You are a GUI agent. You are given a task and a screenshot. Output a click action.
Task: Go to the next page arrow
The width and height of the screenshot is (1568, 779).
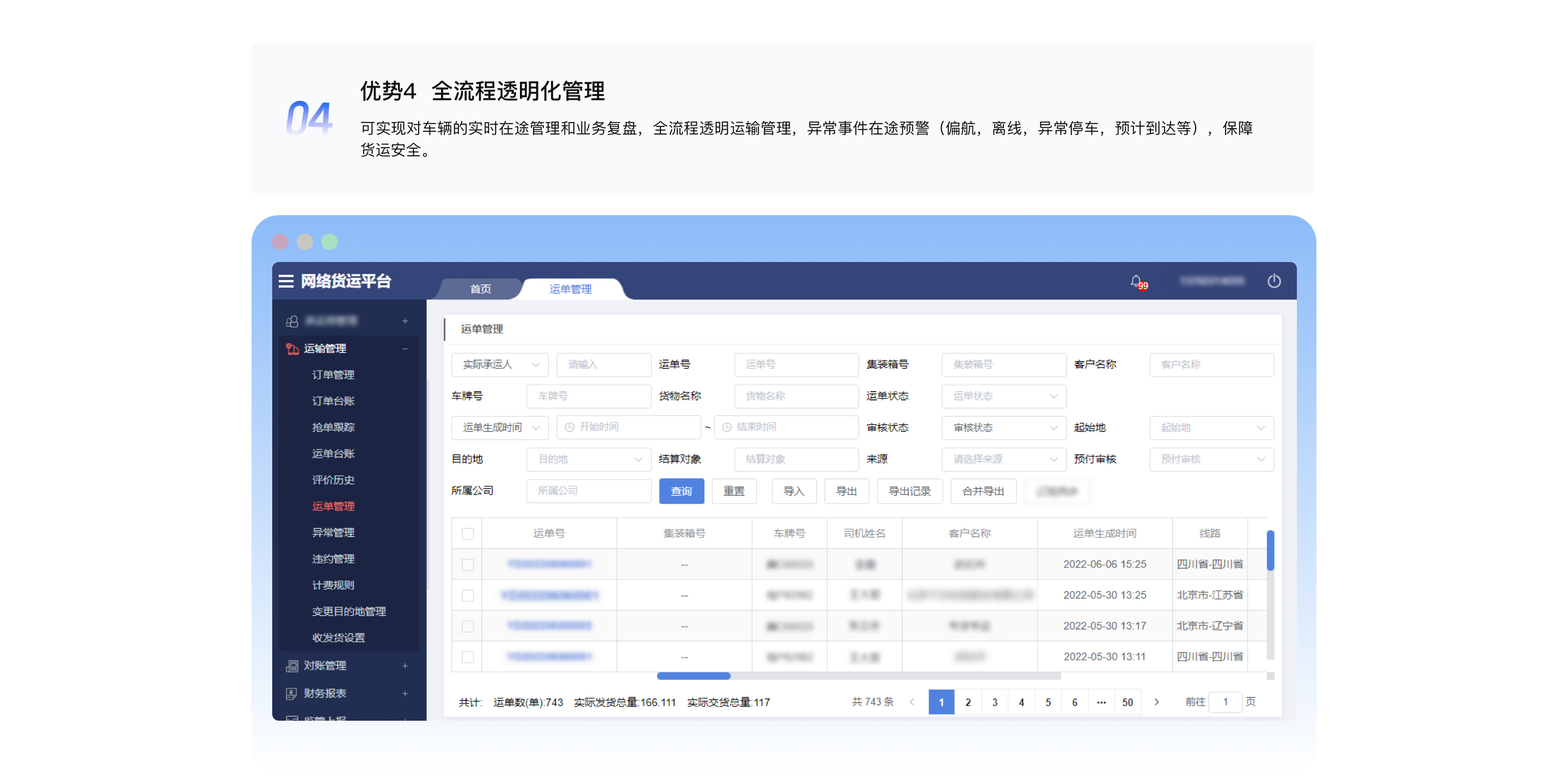coord(1156,702)
